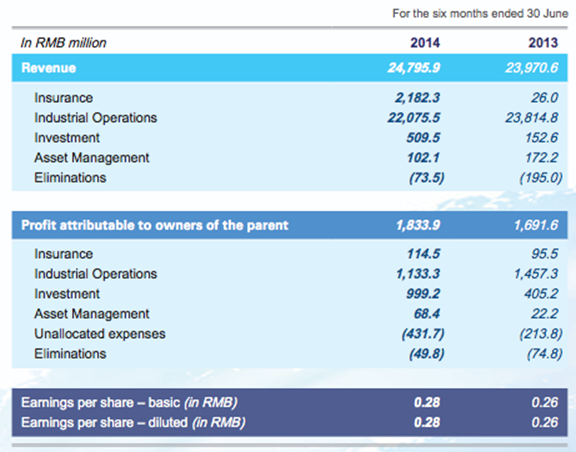Select Unallocated expenses row label
Viewport: 576px width, 452px height.
(100, 334)
